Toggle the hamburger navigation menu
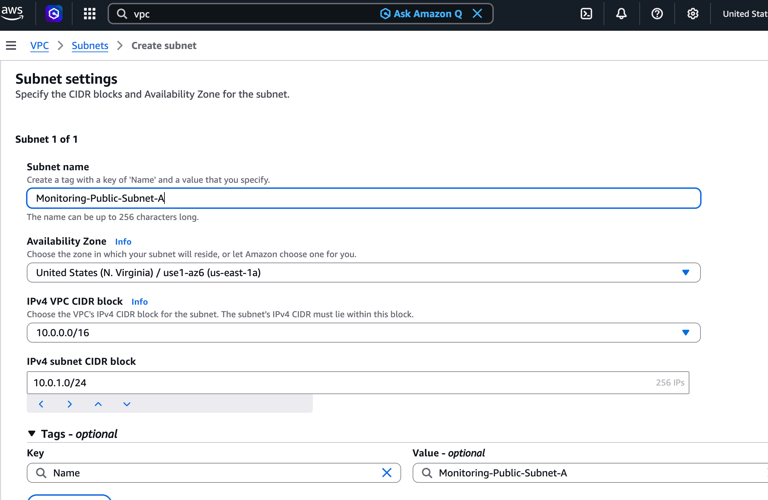The image size is (768, 500). (x=11, y=45)
